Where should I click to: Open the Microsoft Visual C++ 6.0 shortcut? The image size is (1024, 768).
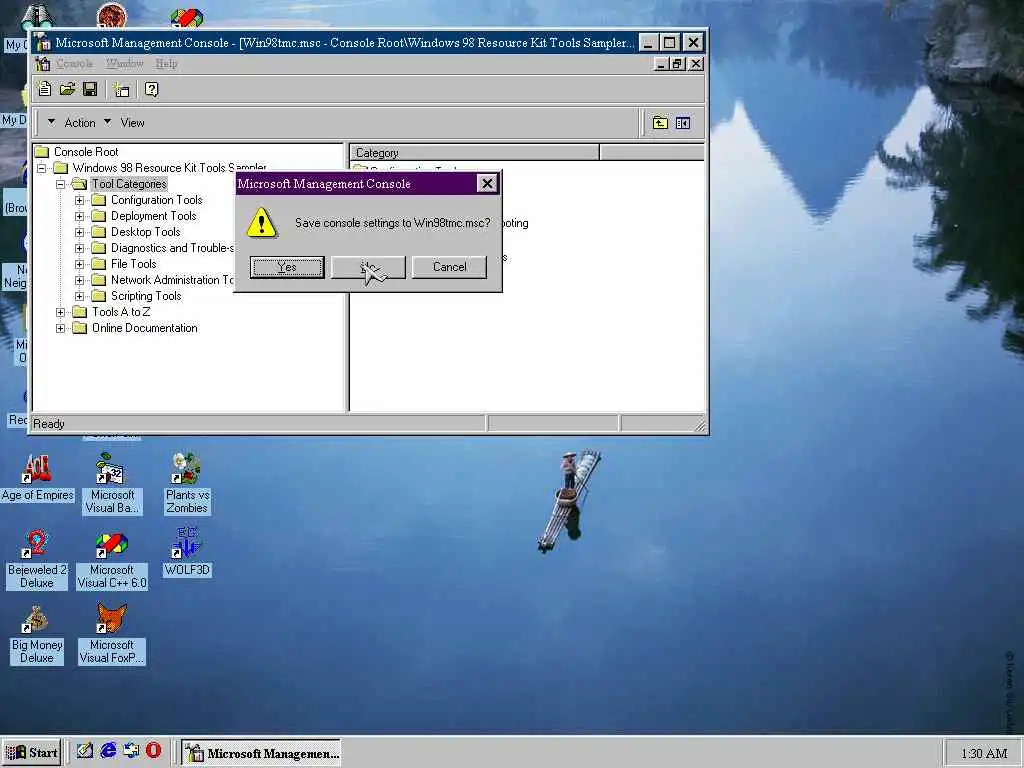coord(112,561)
